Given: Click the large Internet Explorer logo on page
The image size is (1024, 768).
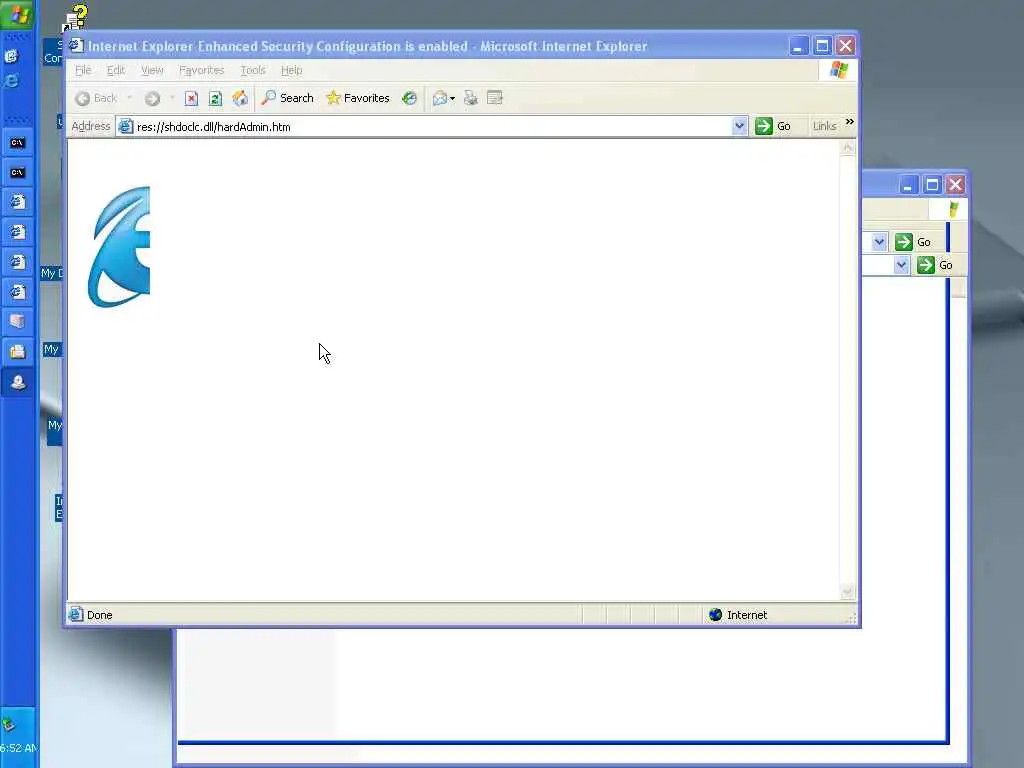Looking at the screenshot, I should 119,247.
